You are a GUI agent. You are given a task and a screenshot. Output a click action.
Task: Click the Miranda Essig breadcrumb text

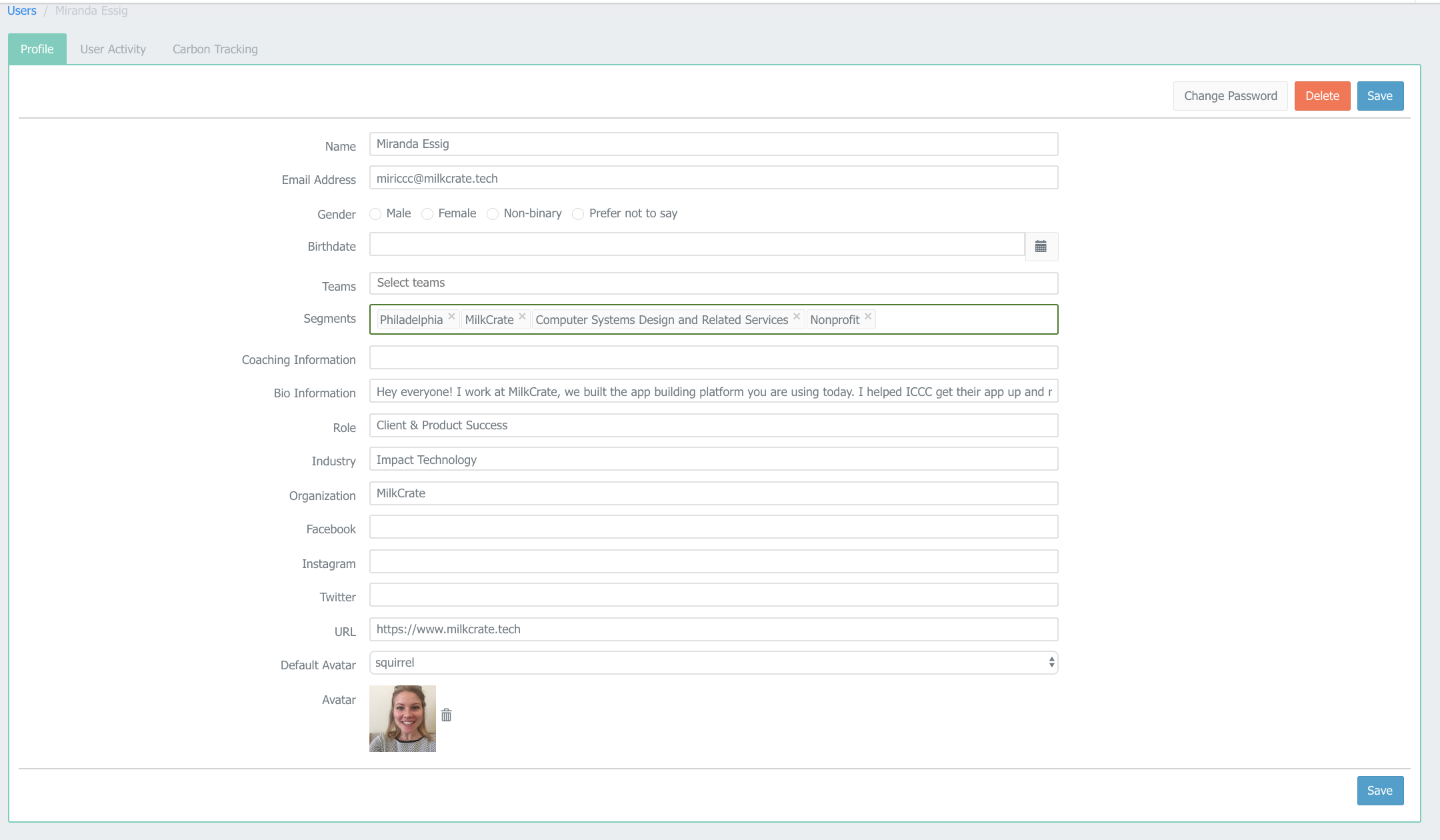tap(91, 11)
